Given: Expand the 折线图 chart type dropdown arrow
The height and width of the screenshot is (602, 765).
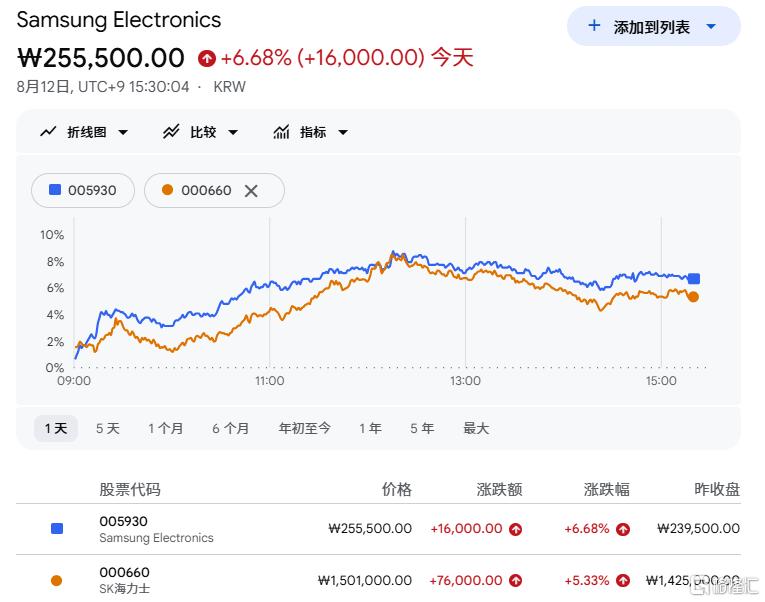Looking at the screenshot, I should [123, 132].
